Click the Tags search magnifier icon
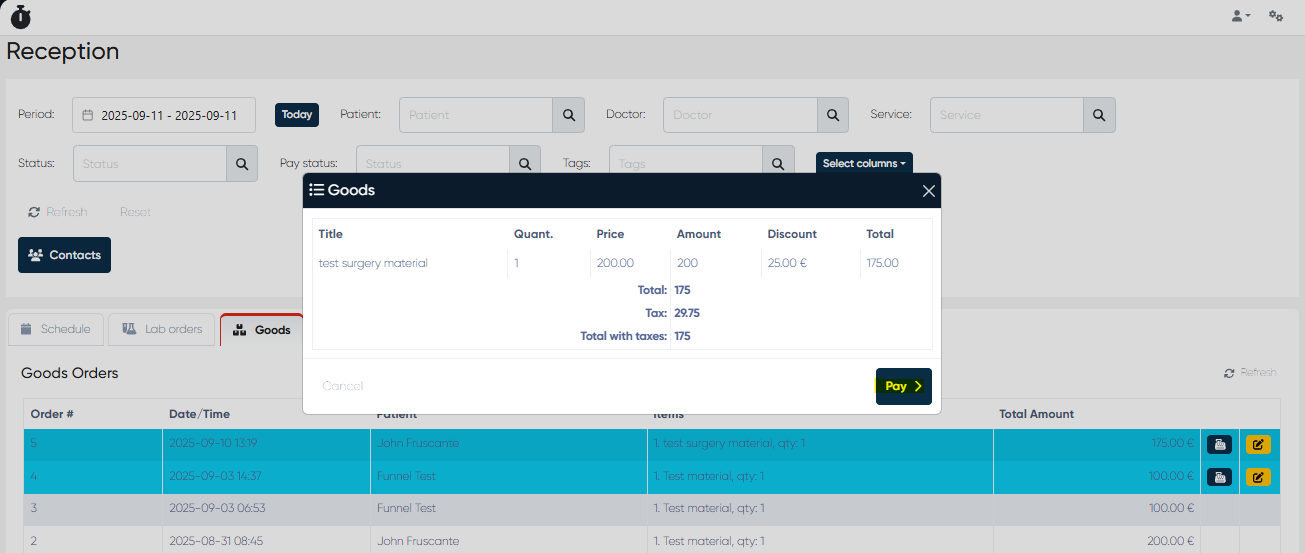Viewport: 1305px width, 553px height. click(x=778, y=163)
